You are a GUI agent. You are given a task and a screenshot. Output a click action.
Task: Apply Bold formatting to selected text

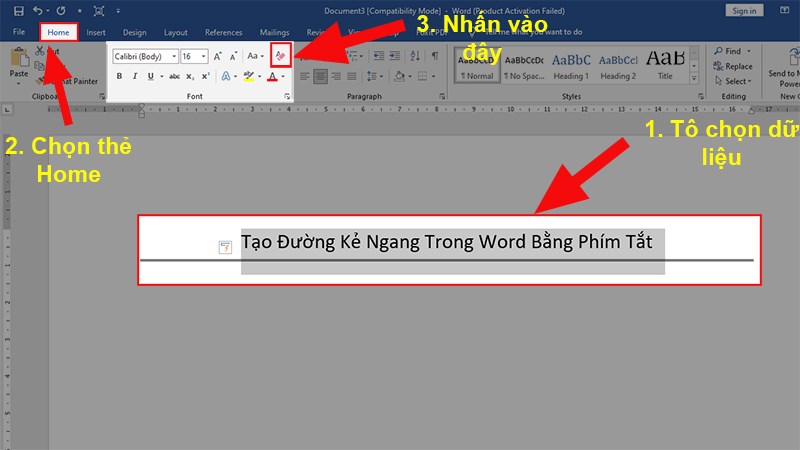[x=120, y=76]
